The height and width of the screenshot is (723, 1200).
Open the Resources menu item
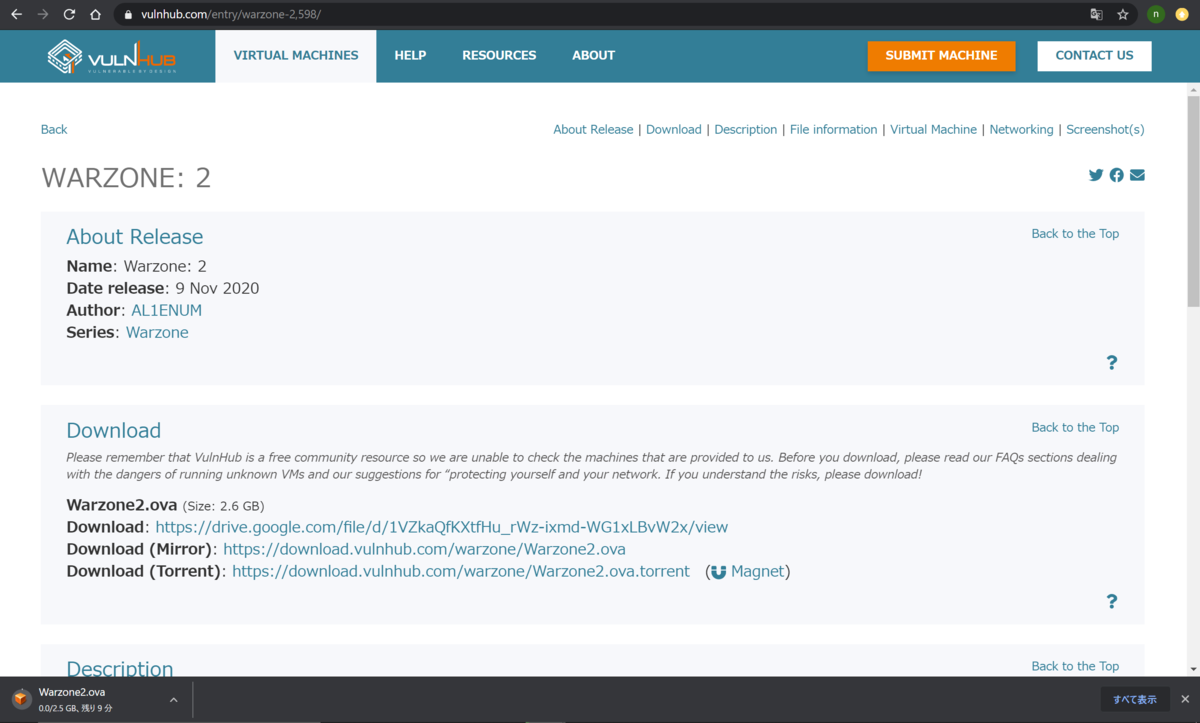(x=499, y=56)
